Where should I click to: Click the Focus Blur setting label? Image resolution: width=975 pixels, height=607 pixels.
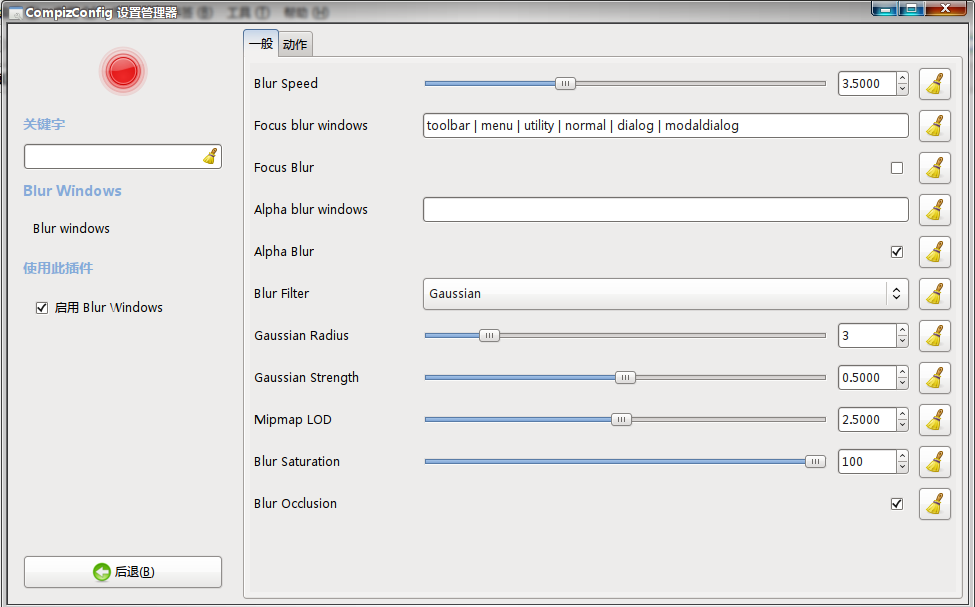[284, 168]
